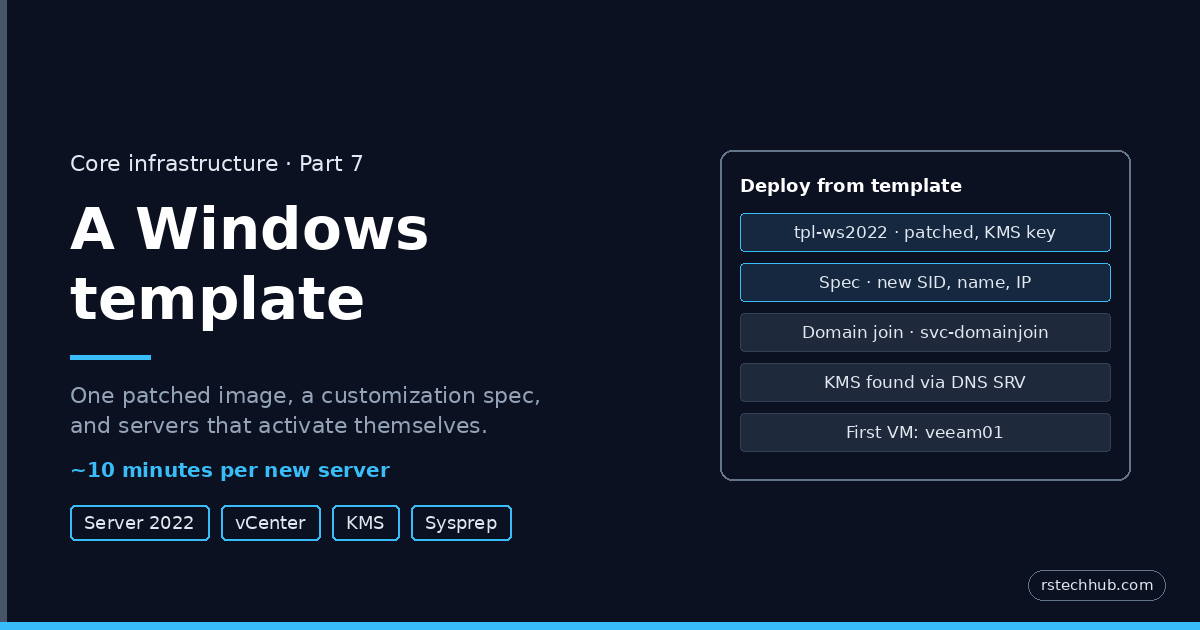This screenshot has width=1200, height=630.
Task: Click the First VM: veeam01 row
Action: [925, 432]
